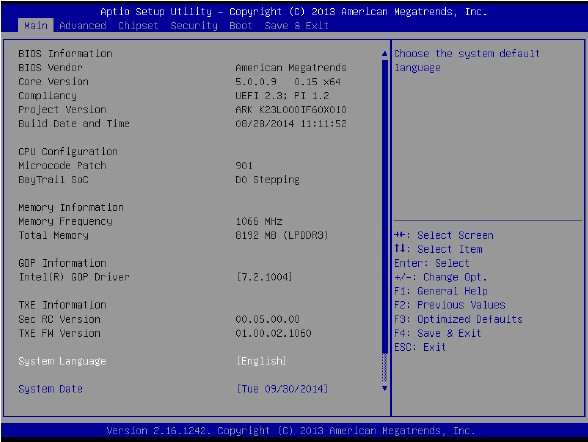The width and height of the screenshot is (588, 442).
Task: Click the TXE Information heading
Action: pyautogui.click(x=62, y=305)
